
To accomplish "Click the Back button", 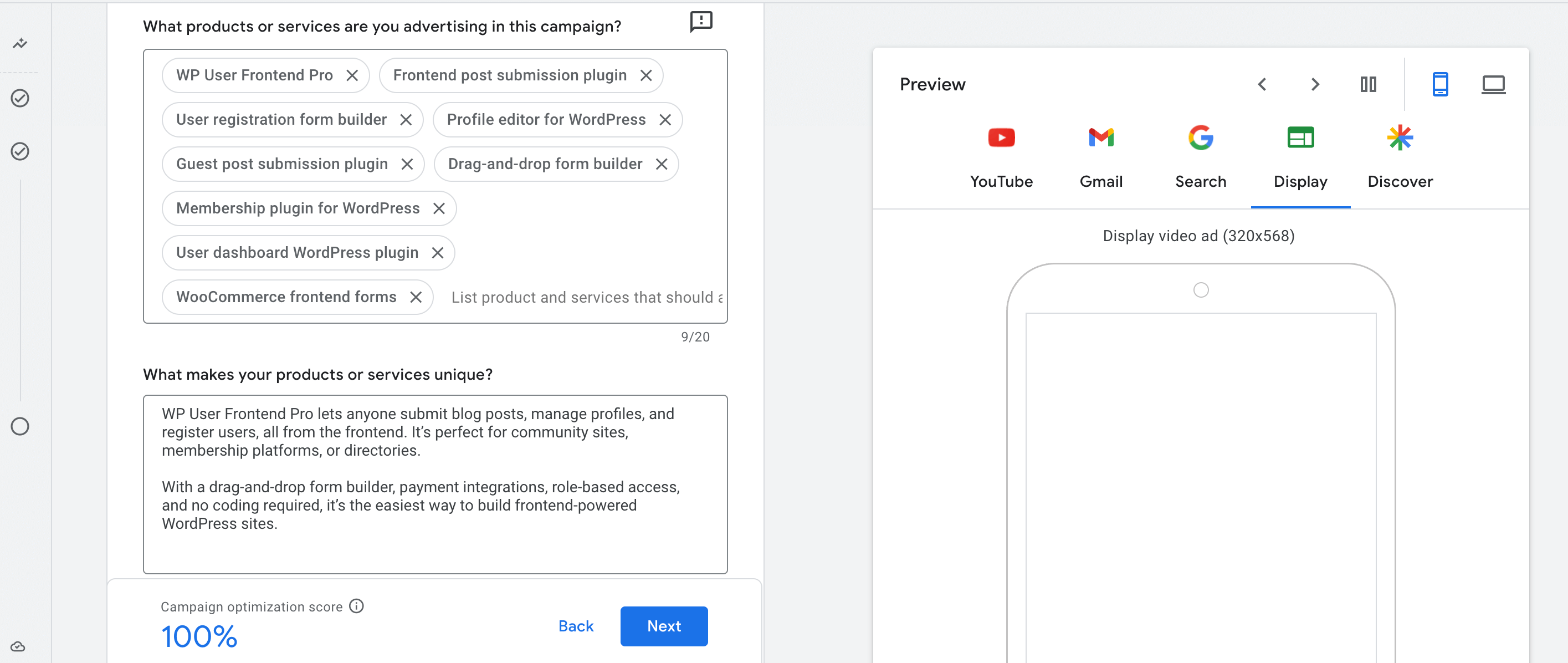I will coord(576,626).
